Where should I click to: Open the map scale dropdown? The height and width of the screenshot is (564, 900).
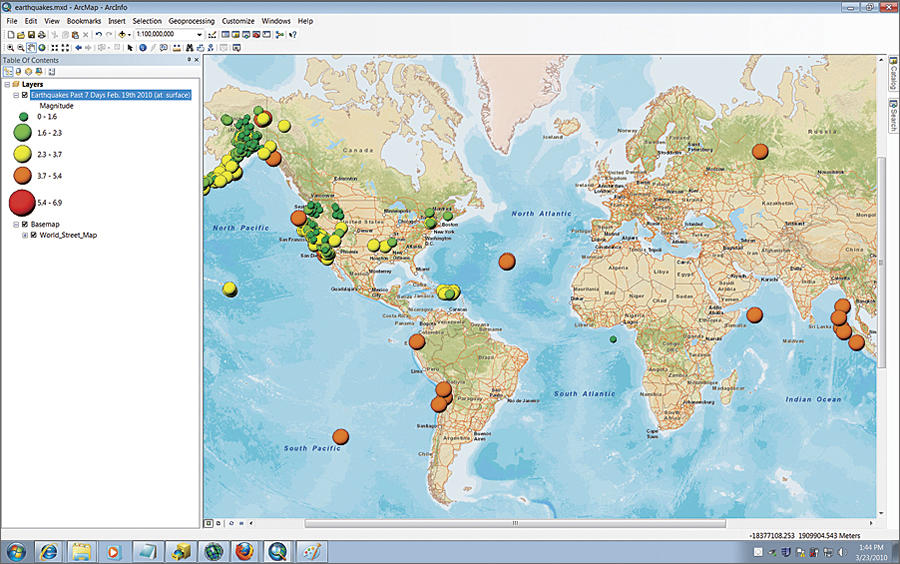click(200, 34)
